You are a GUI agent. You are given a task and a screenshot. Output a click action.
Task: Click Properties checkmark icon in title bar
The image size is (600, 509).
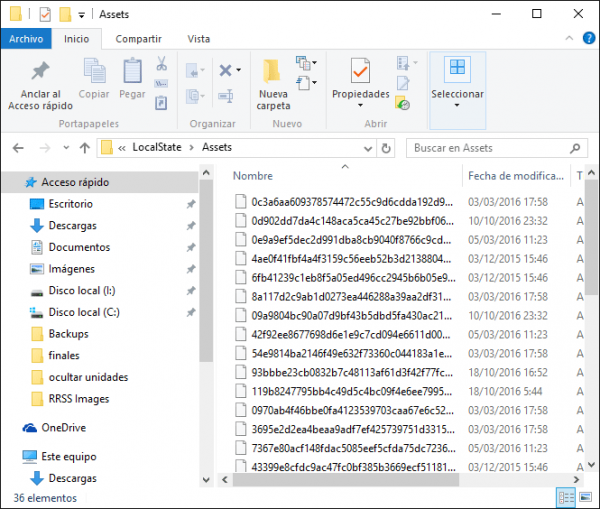tap(45, 15)
